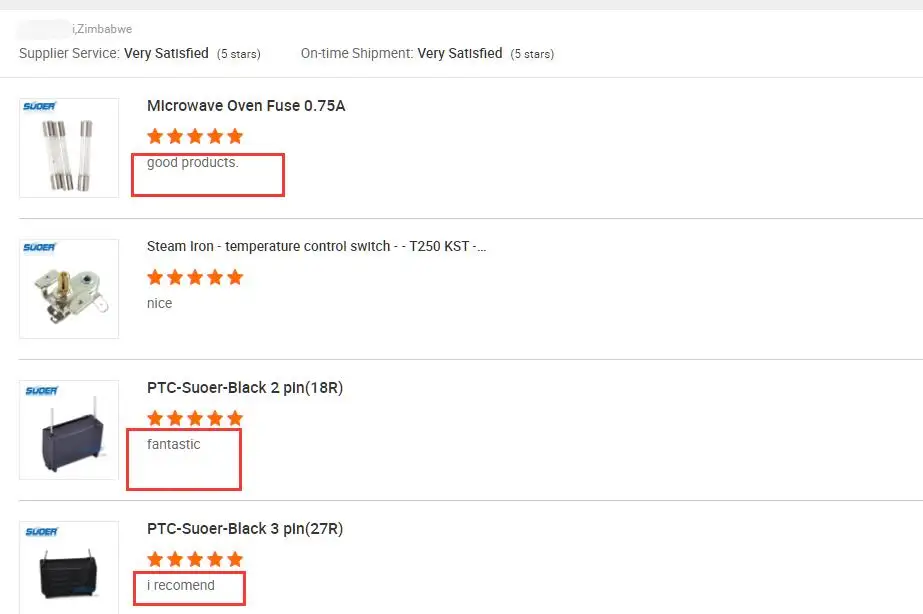Open the Microwave Oven Fuse 0.75A title
The width and height of the screenshot is (923, 614).
coord(246,106)
